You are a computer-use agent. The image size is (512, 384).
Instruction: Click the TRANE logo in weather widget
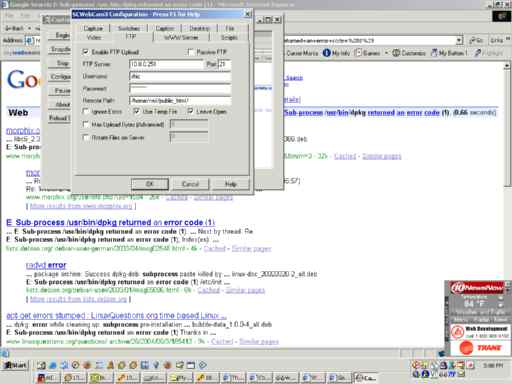coord(480,348)
